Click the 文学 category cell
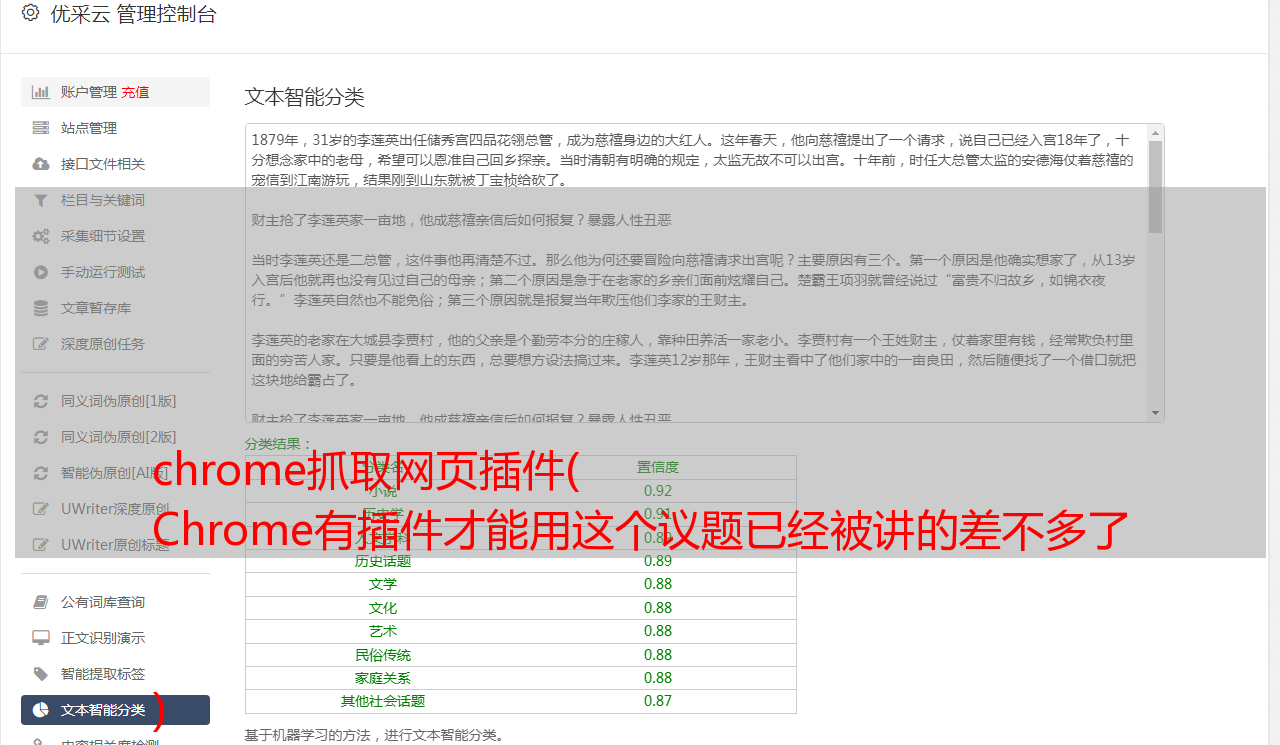The height and width of the screenshot is (745, 1280). (x=383, y=584)
